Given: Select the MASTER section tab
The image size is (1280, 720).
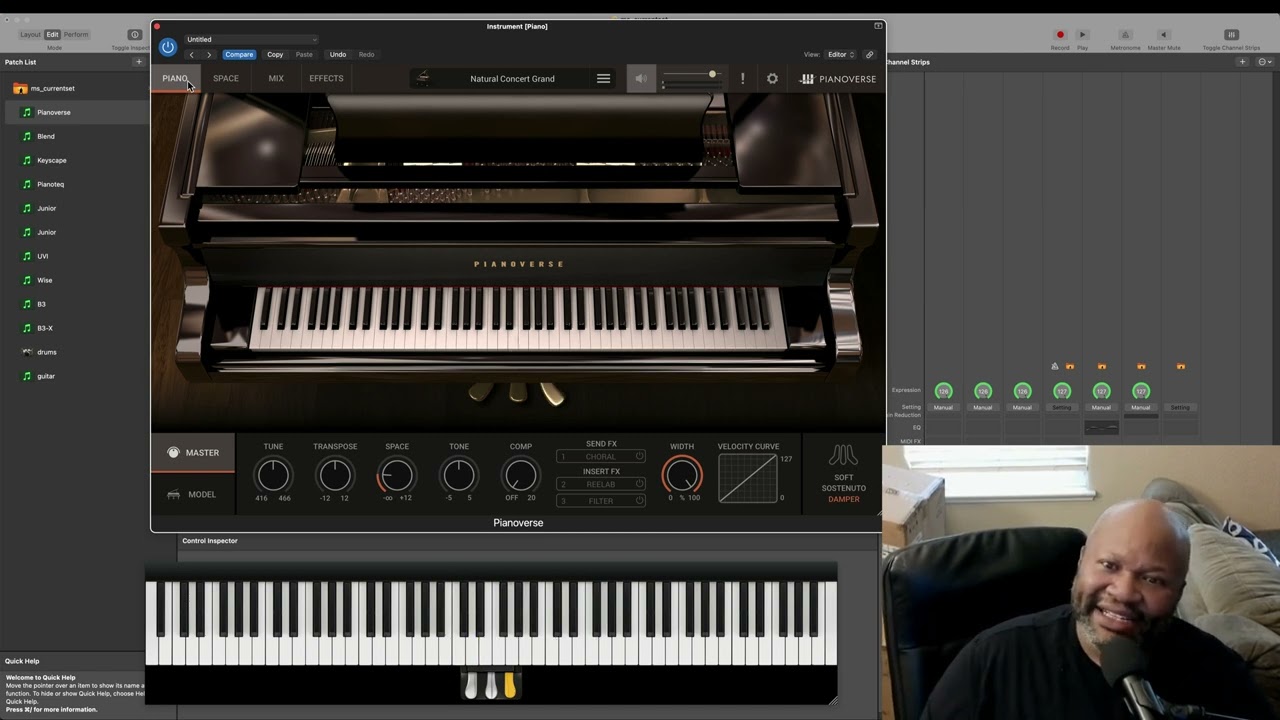Looking at the screenshot, I should point(193,453).
